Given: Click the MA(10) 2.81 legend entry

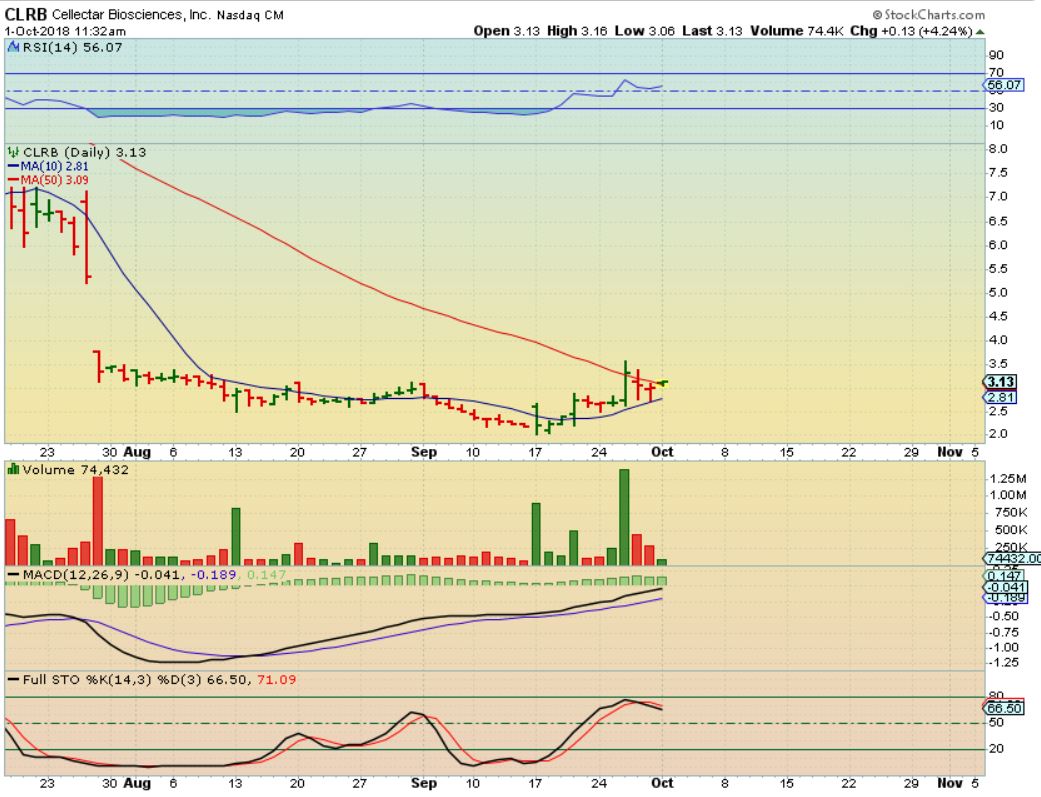Looking at the screenshot, I should tap(54, 166).
